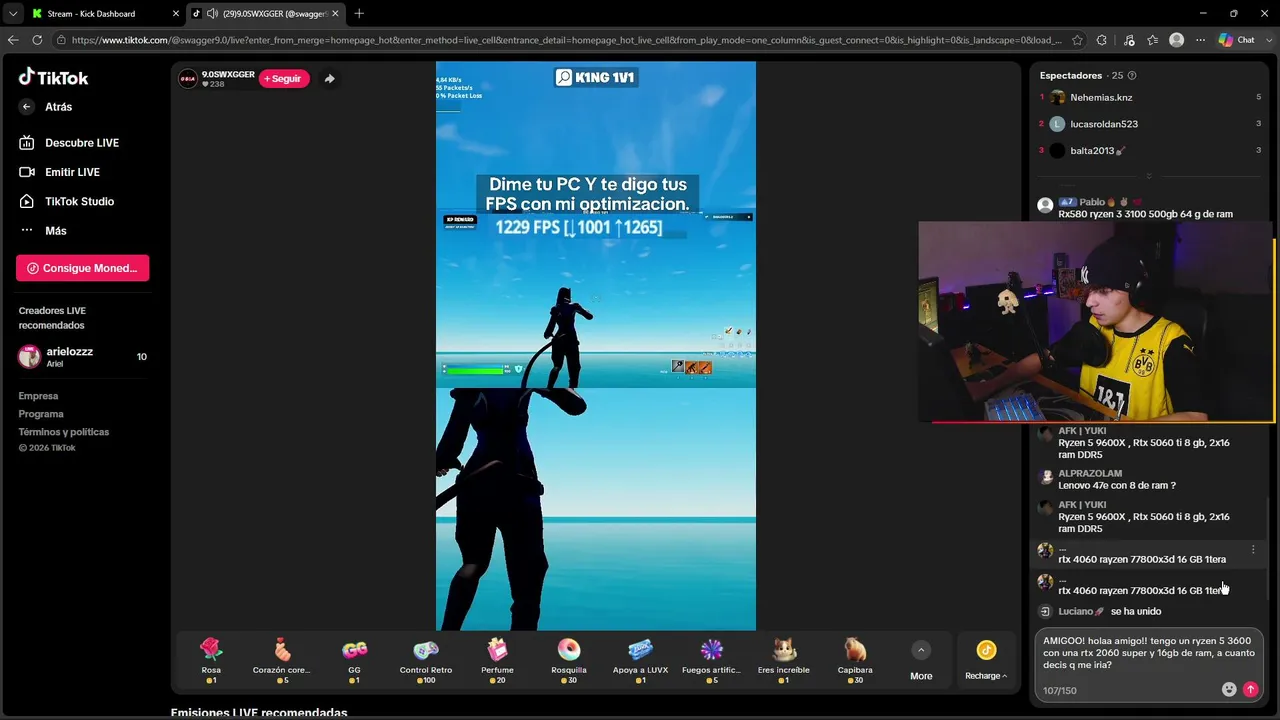1280x720 pixels.
Task: Open the tab search dropdown
Action: pos(12,14)
